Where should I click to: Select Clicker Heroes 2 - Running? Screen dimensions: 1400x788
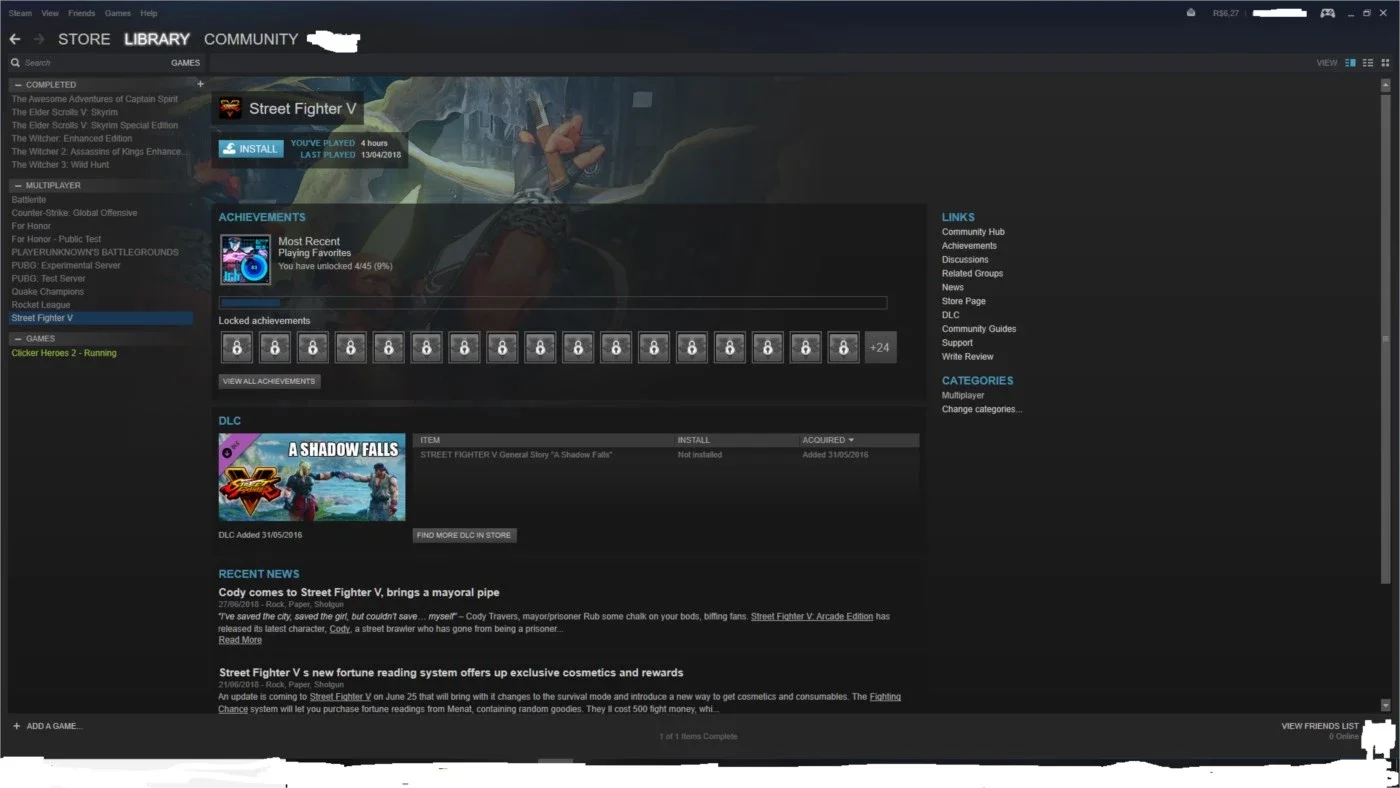(x=64, y=353)
